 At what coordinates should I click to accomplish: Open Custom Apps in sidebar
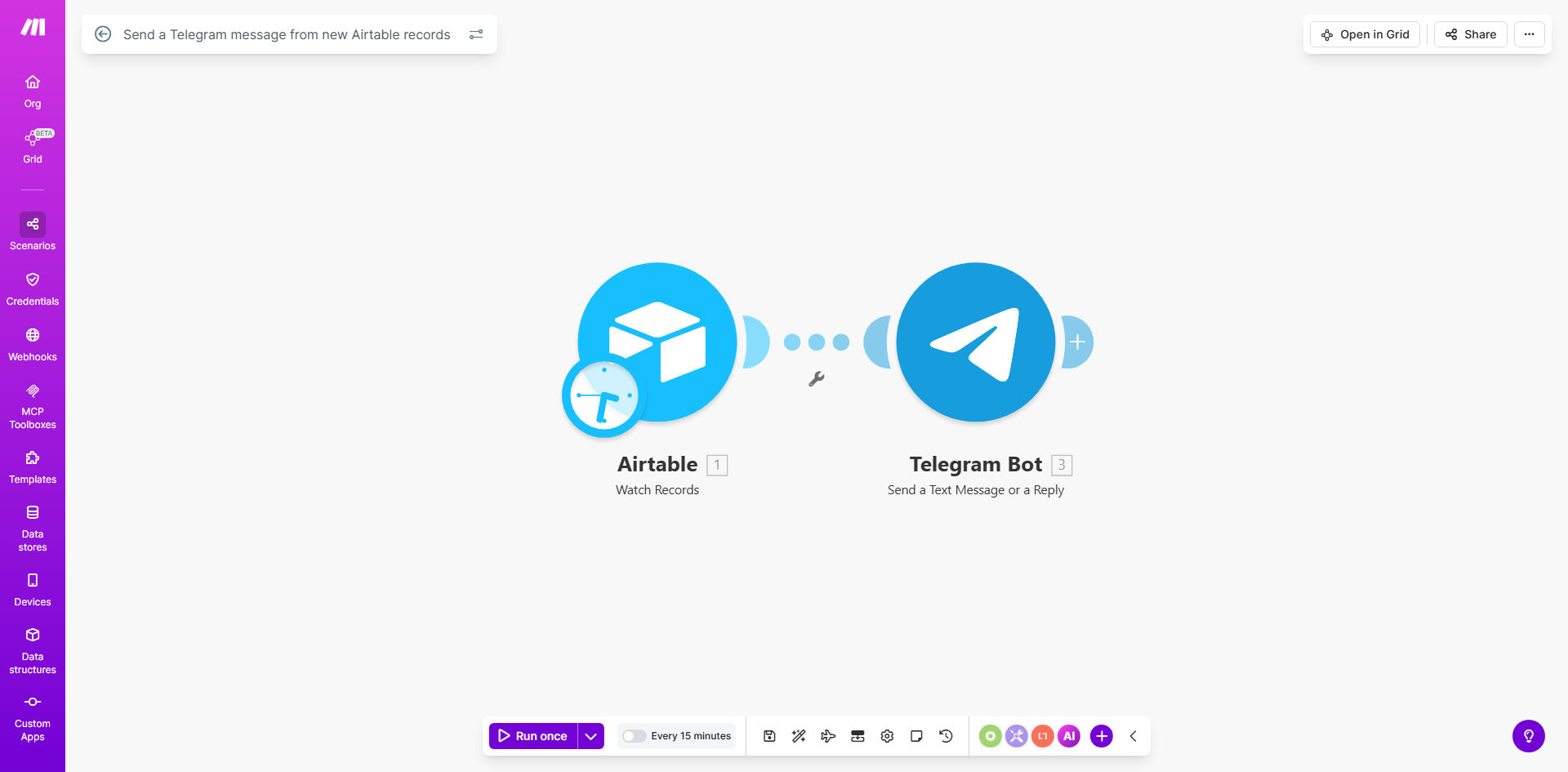click(x=33, y=718)
